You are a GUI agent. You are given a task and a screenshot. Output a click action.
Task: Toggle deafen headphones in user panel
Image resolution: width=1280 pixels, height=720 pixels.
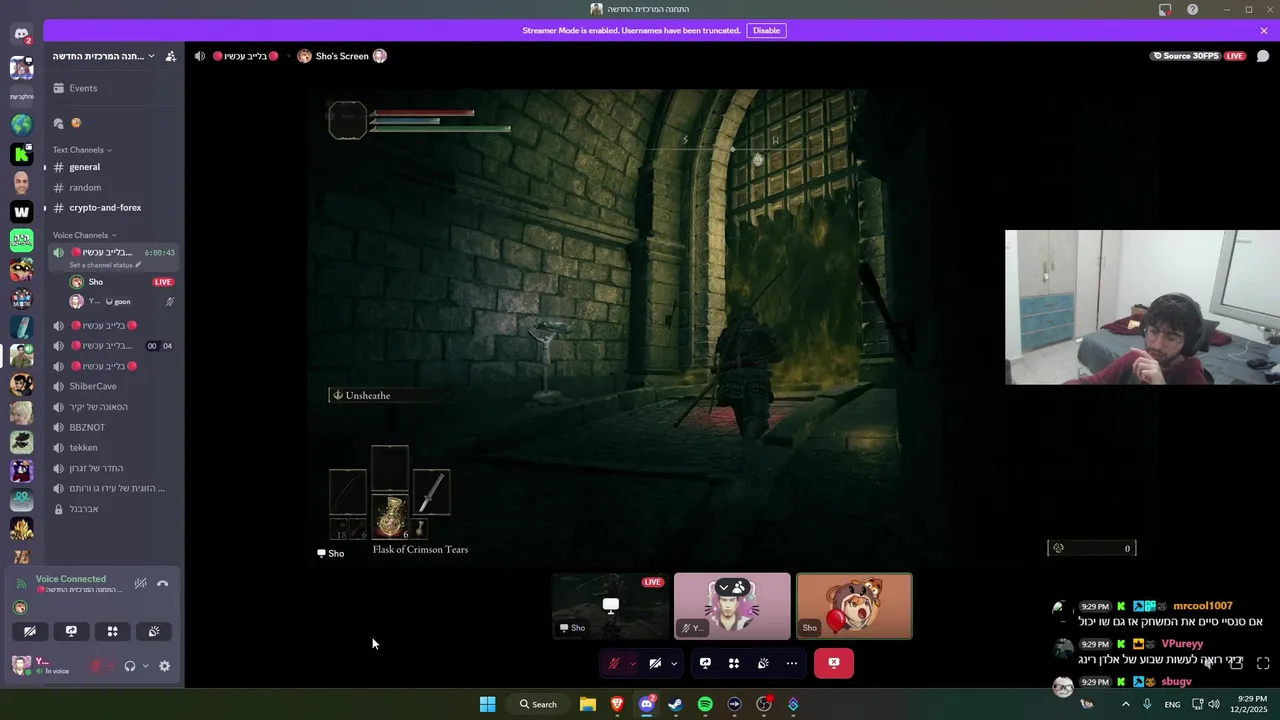(130, 666)
